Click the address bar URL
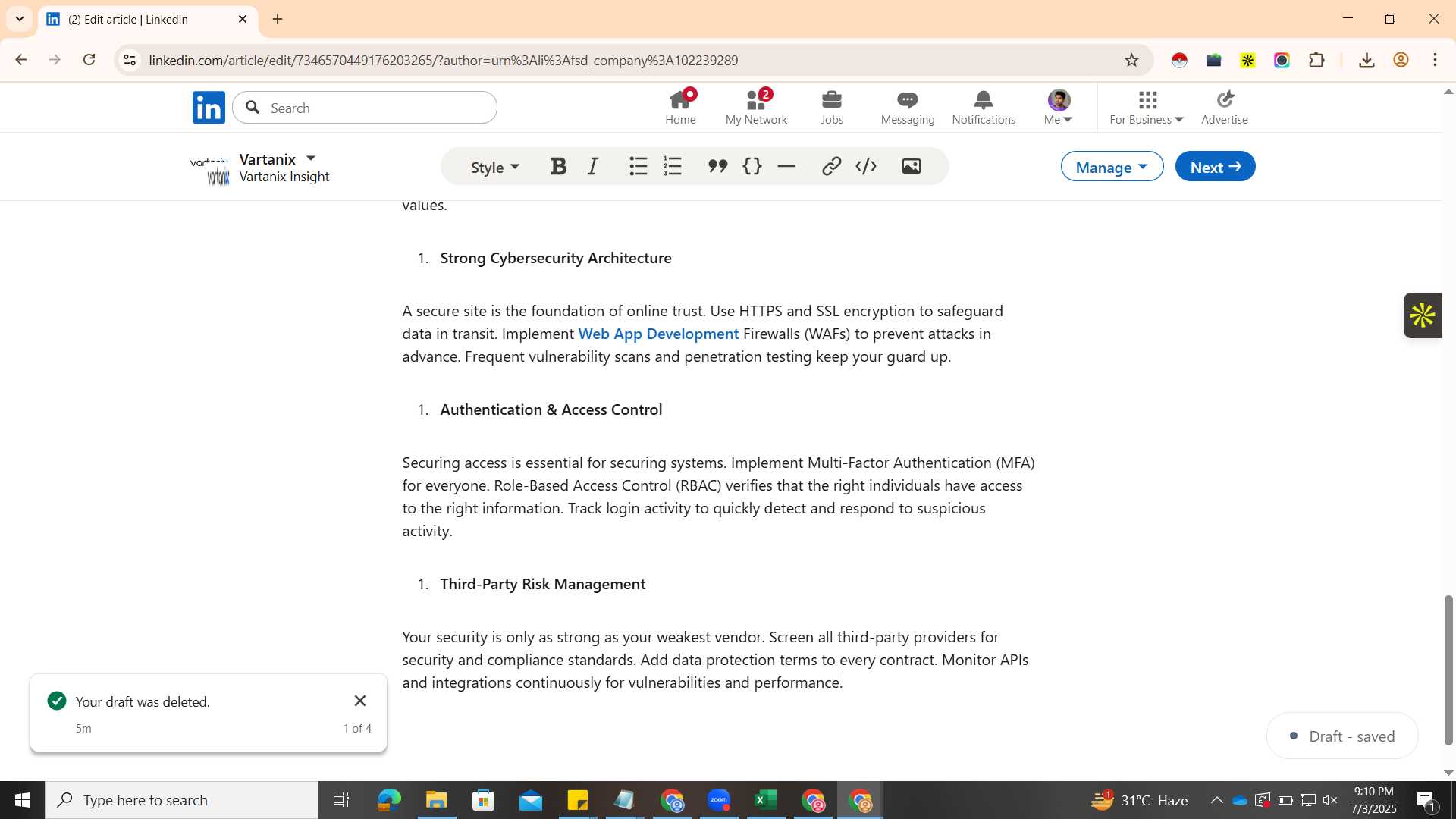 (x=444, y=60)
